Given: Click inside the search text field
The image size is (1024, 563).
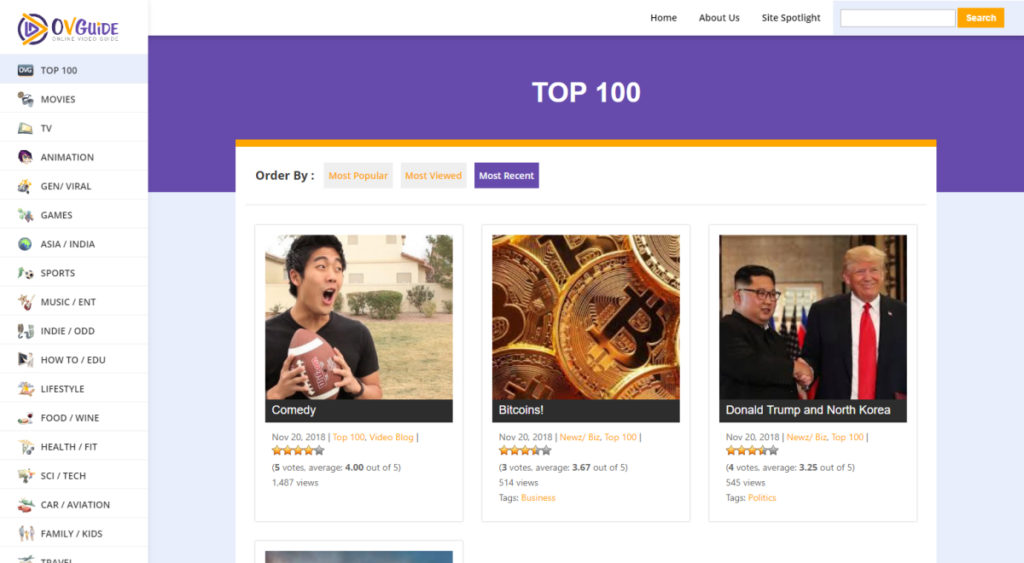Looking at the screenshot, I should click(x=897, y=18).
